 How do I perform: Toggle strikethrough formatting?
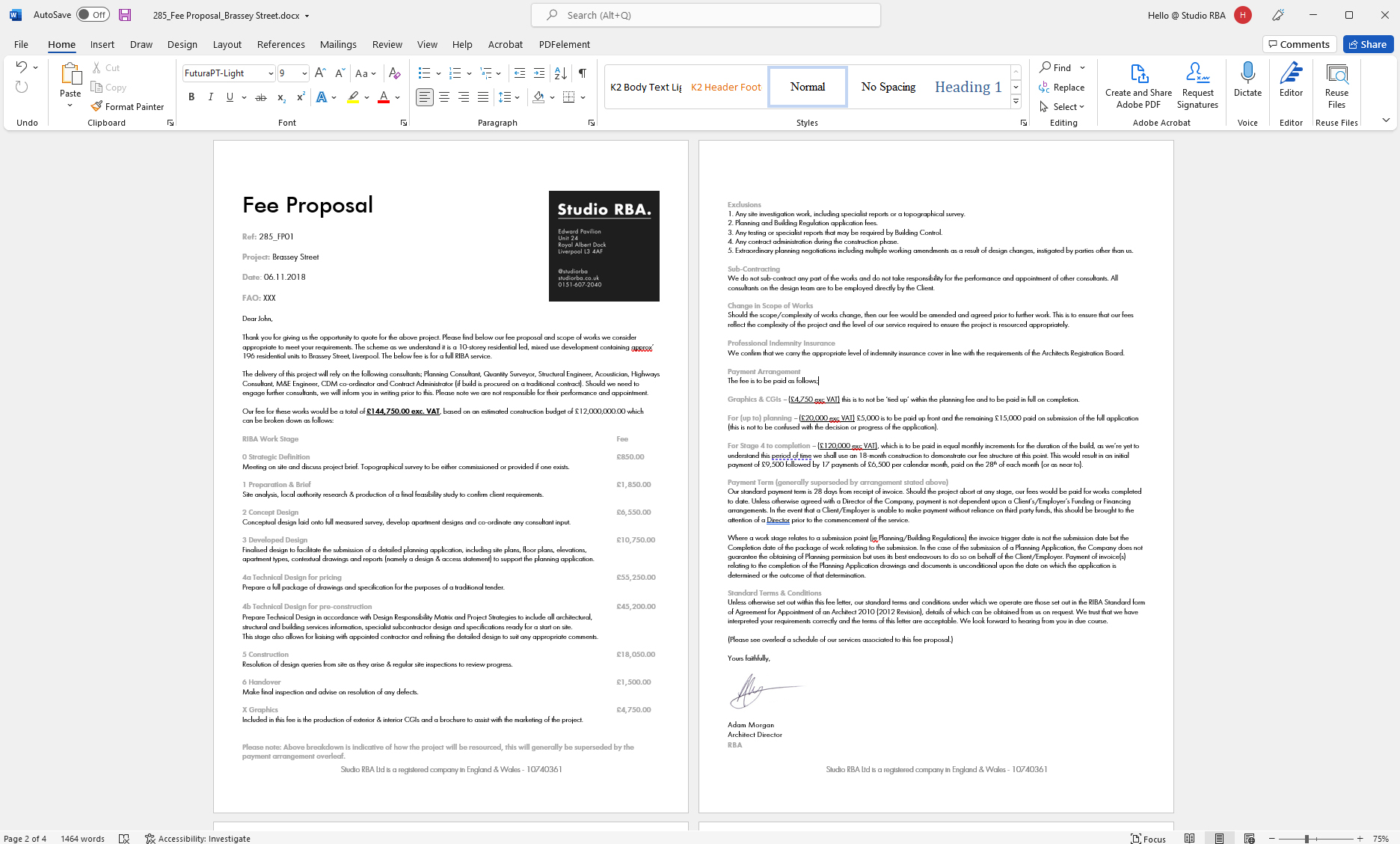pyautogui.click(x=260, y=97)
